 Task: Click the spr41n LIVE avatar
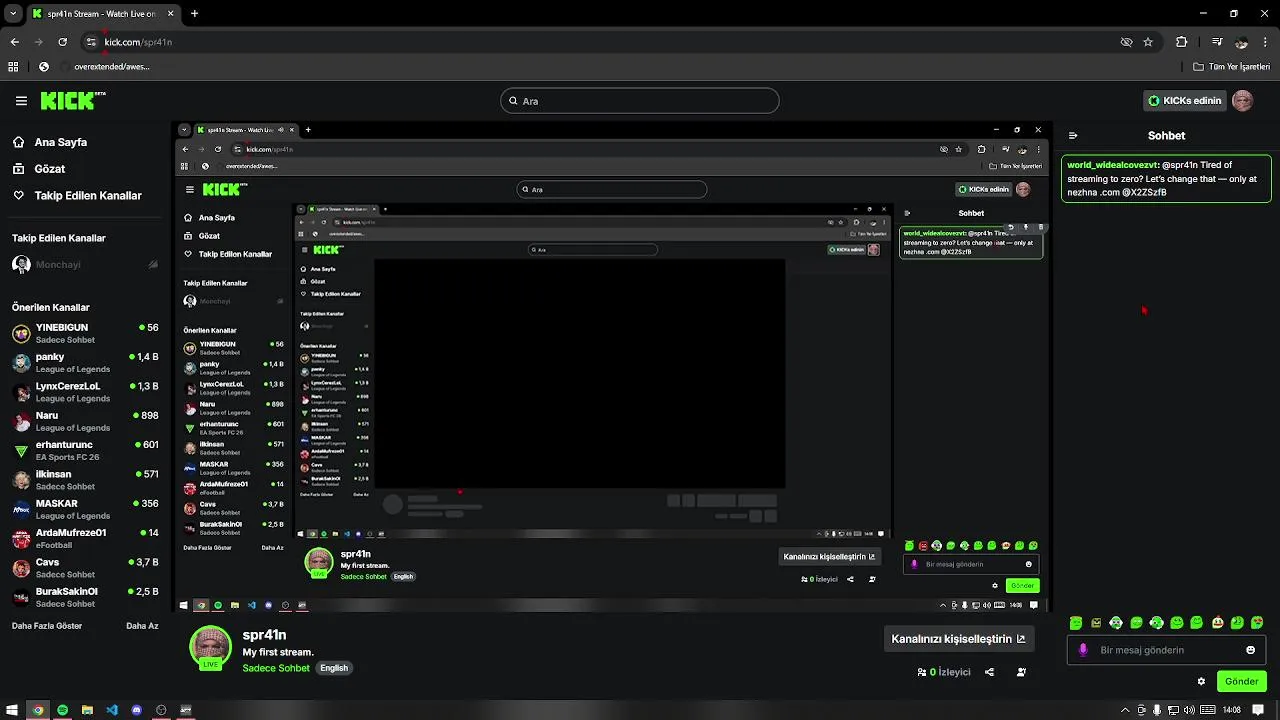click(x=211, y=648)
